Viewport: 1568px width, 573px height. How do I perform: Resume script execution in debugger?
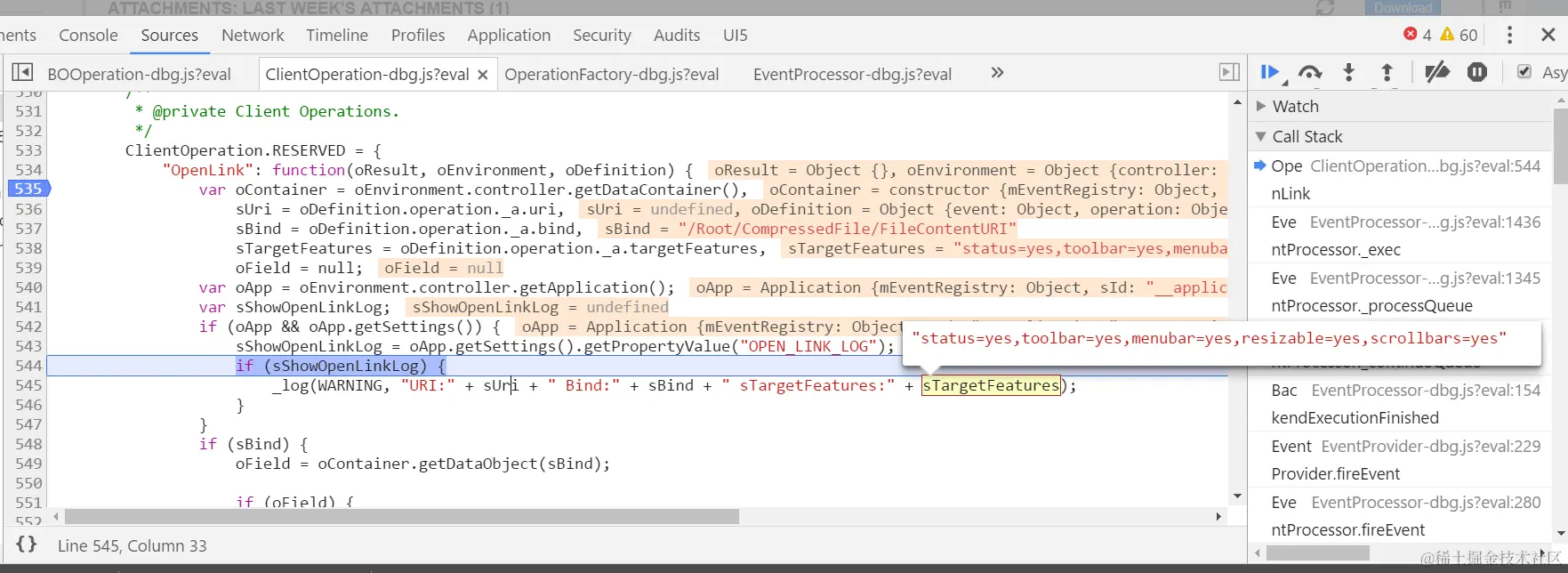1270,72
